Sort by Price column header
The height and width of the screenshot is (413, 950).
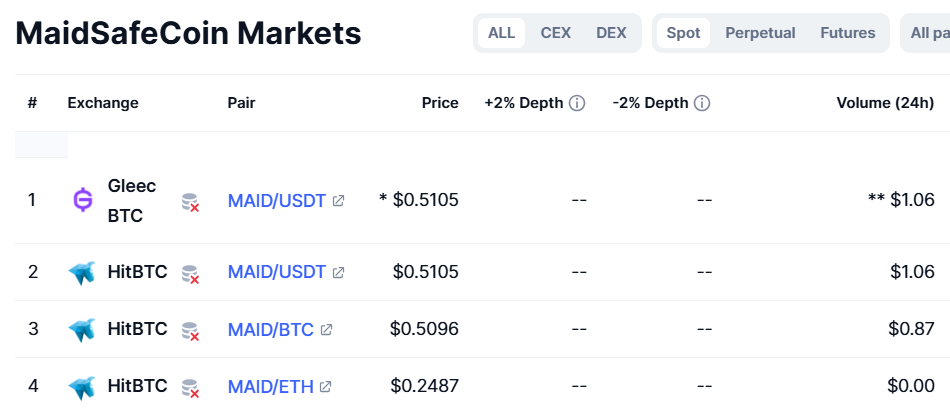pyautogui.click(x=440, y=103)
